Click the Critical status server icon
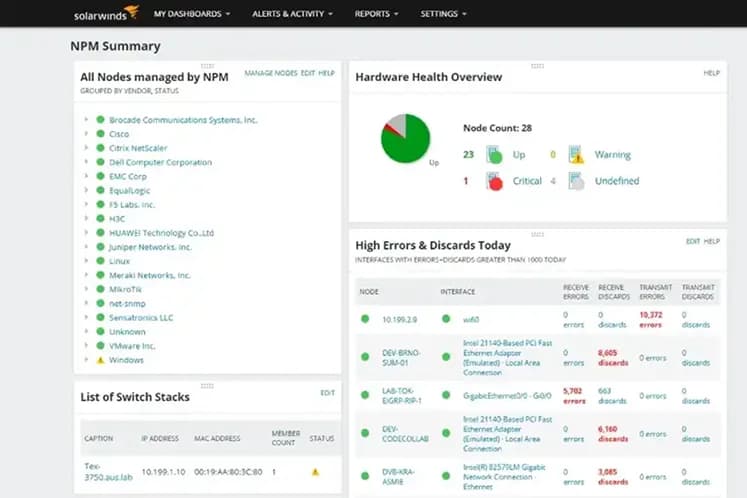 [x=494, y=181]
